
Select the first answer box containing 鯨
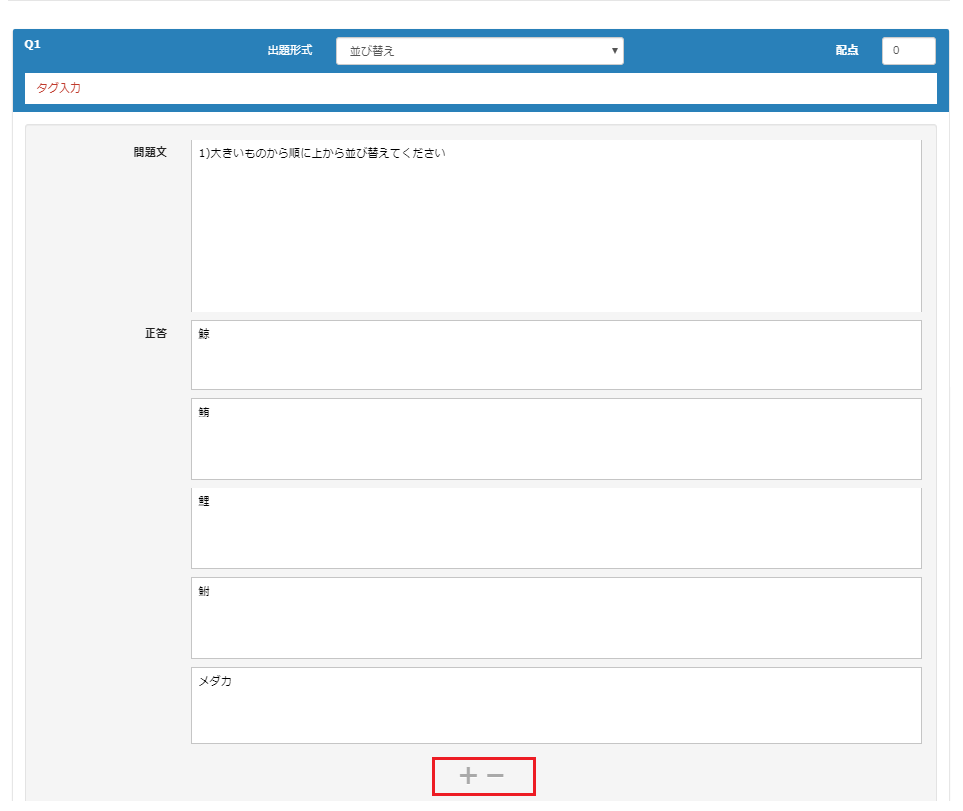pyautogui.click(x=555, y=355)
